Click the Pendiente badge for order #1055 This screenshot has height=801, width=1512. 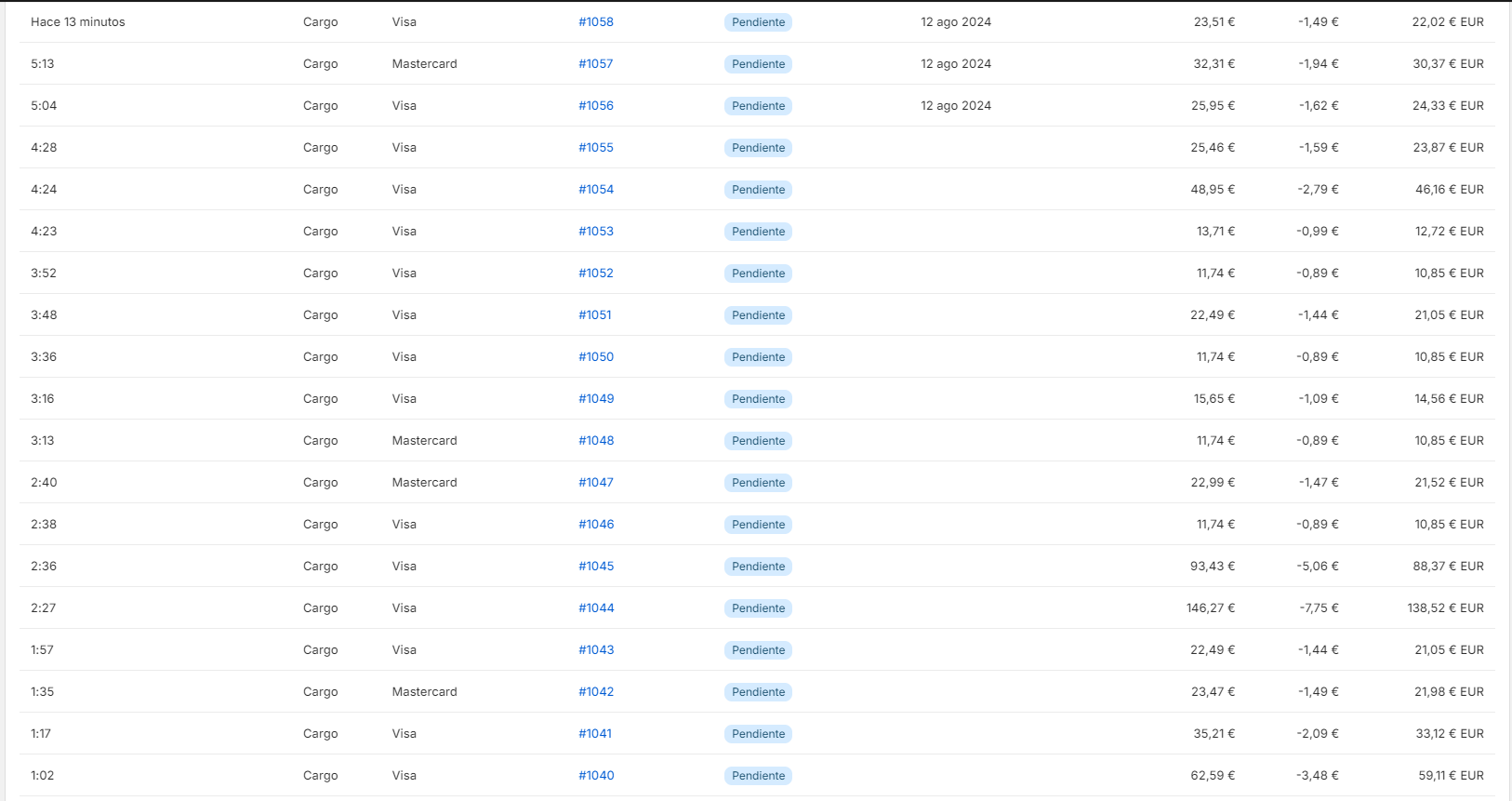[x=758, y=147]
